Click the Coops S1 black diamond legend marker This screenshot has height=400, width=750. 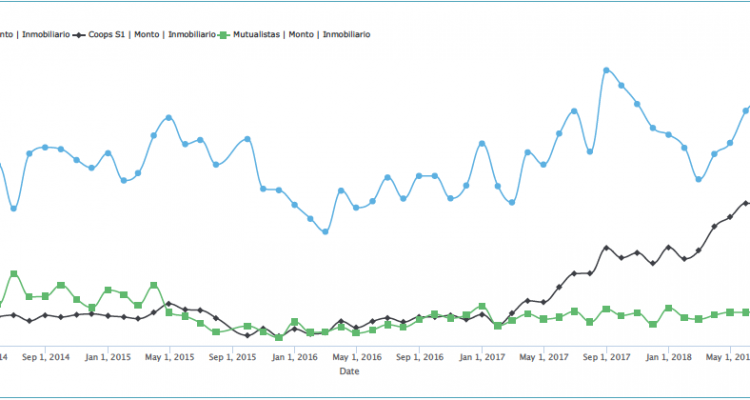[79, 34]
